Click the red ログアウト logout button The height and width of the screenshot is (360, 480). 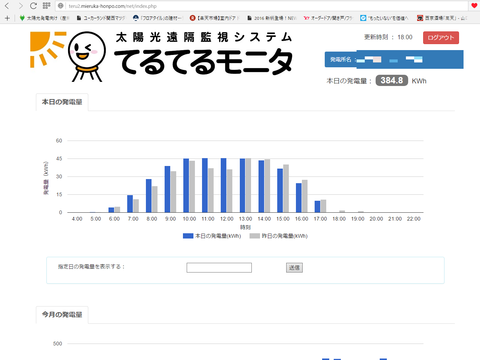click(441, 38)
